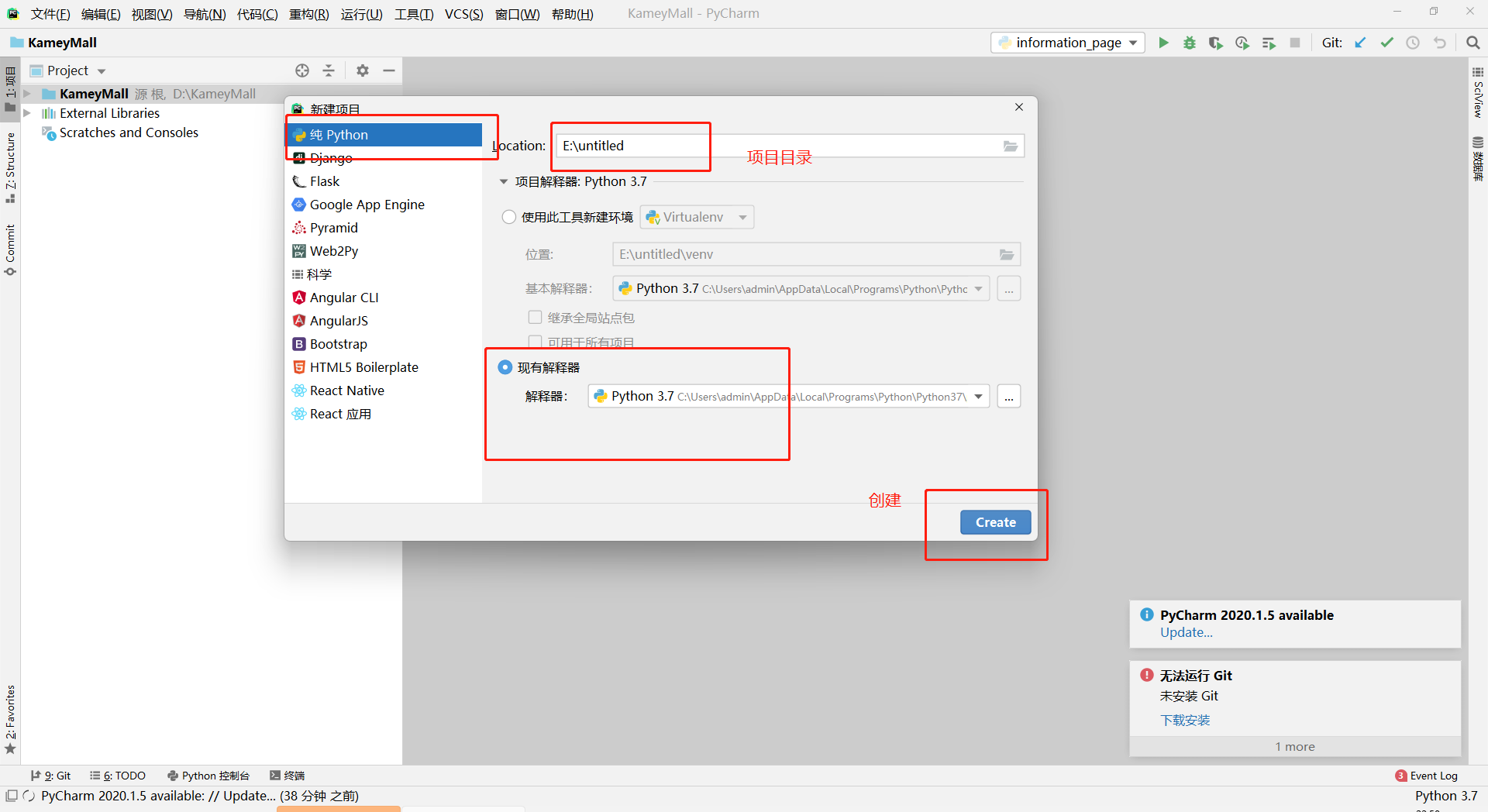Viewport: 1488px width, 812px height.
Task: Expand KameyMall tree node
Action: [28, 94]
